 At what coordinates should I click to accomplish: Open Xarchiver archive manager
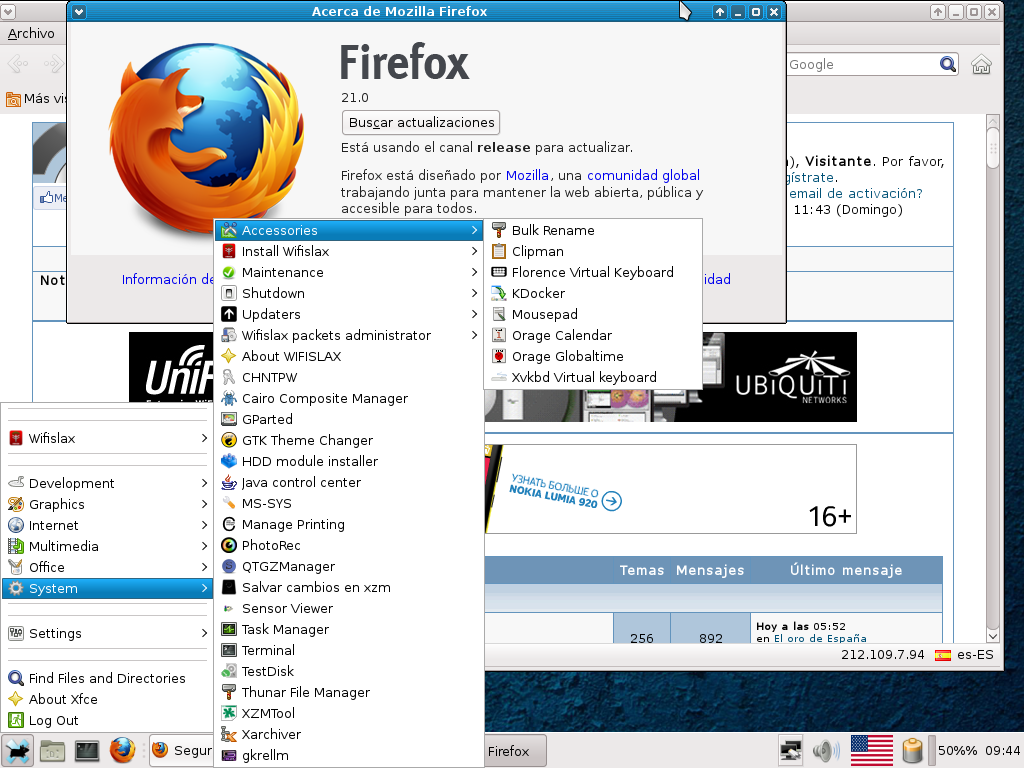(349, 734)
